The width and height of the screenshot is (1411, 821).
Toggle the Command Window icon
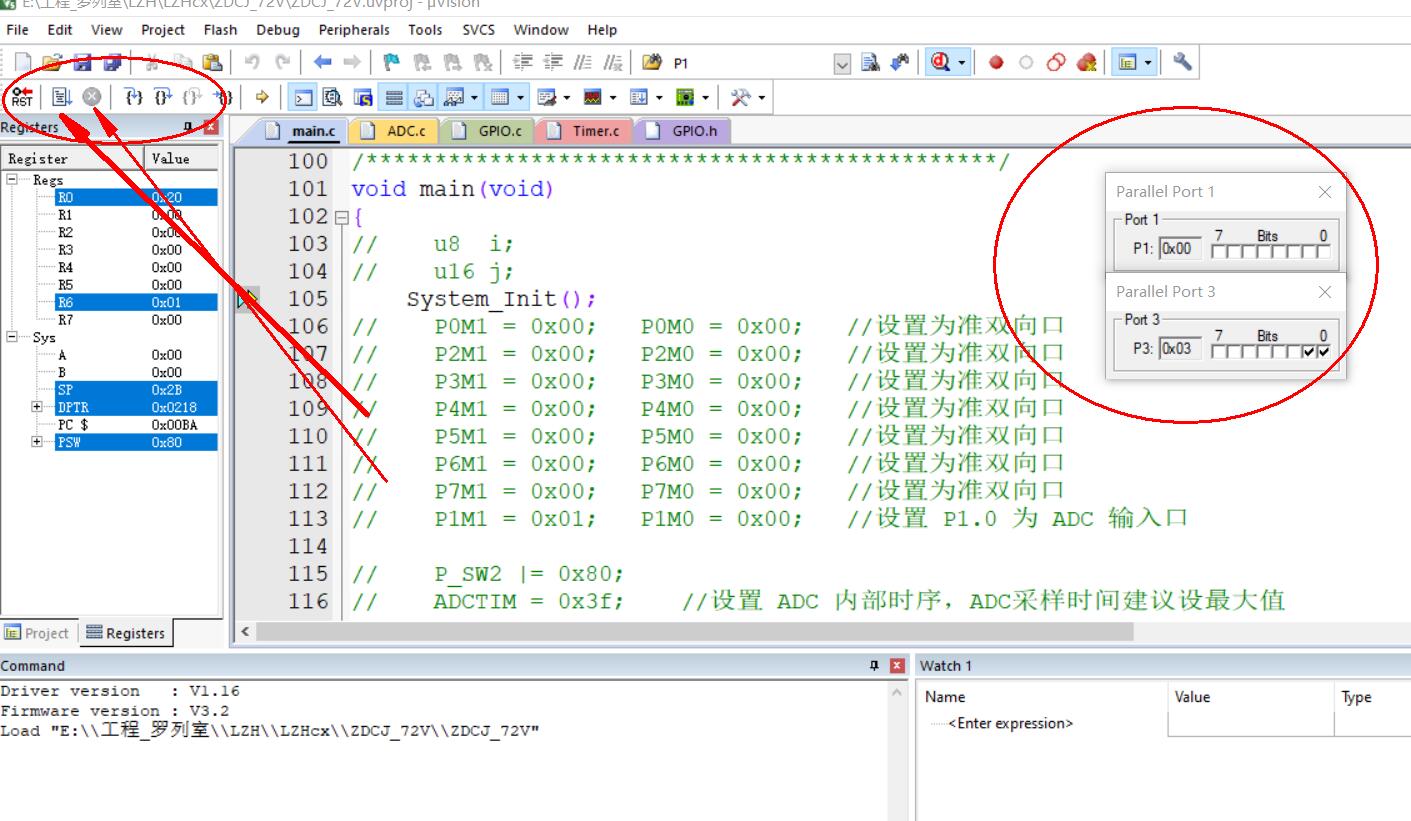pos(303,97)
